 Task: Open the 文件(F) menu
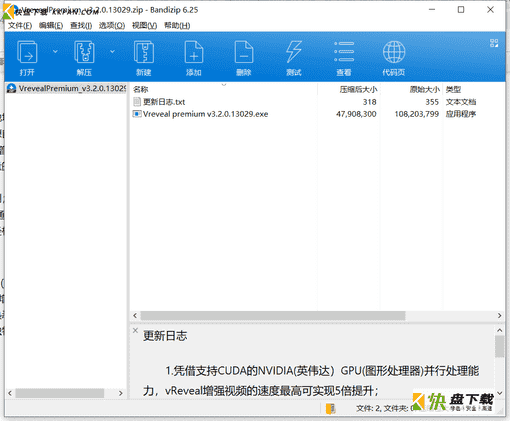20,25
